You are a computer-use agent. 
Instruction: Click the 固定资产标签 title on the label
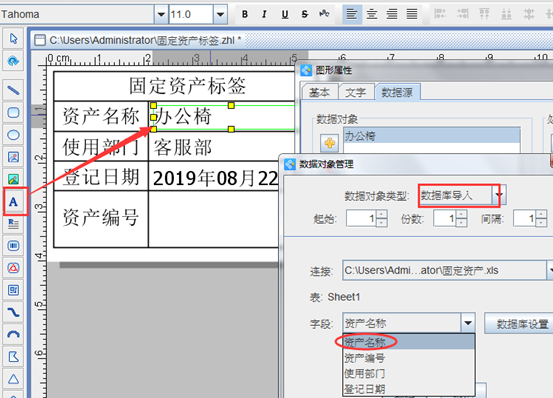tap(187, 86)
